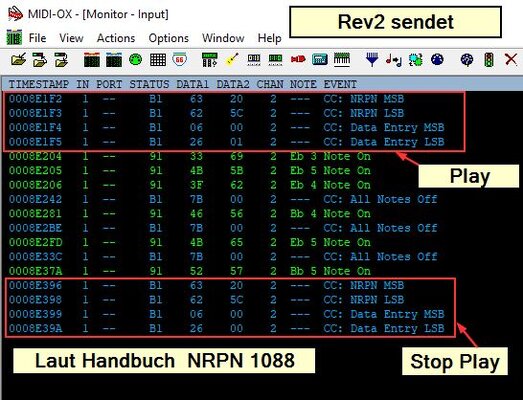The image size is (523, 400).
Task: Click the blue MIDI connector icon
Action: click(x=437, y=59)
